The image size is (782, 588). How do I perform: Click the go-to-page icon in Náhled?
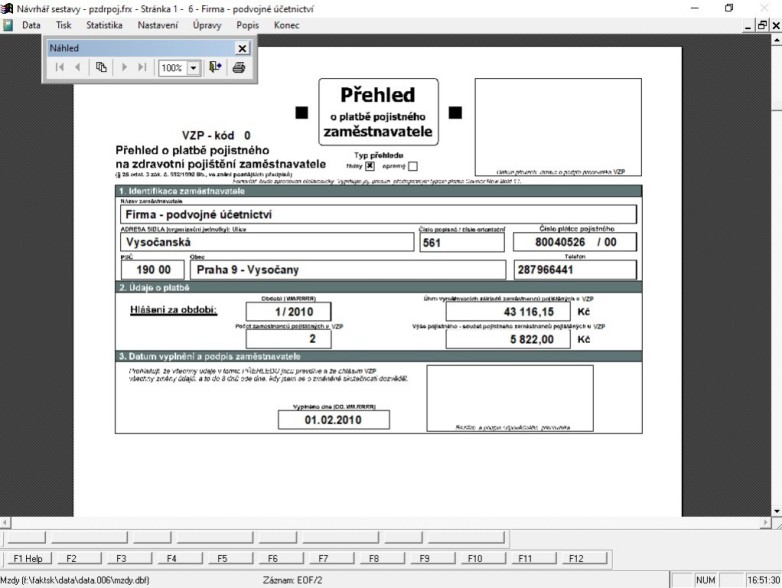coord(101,67)
